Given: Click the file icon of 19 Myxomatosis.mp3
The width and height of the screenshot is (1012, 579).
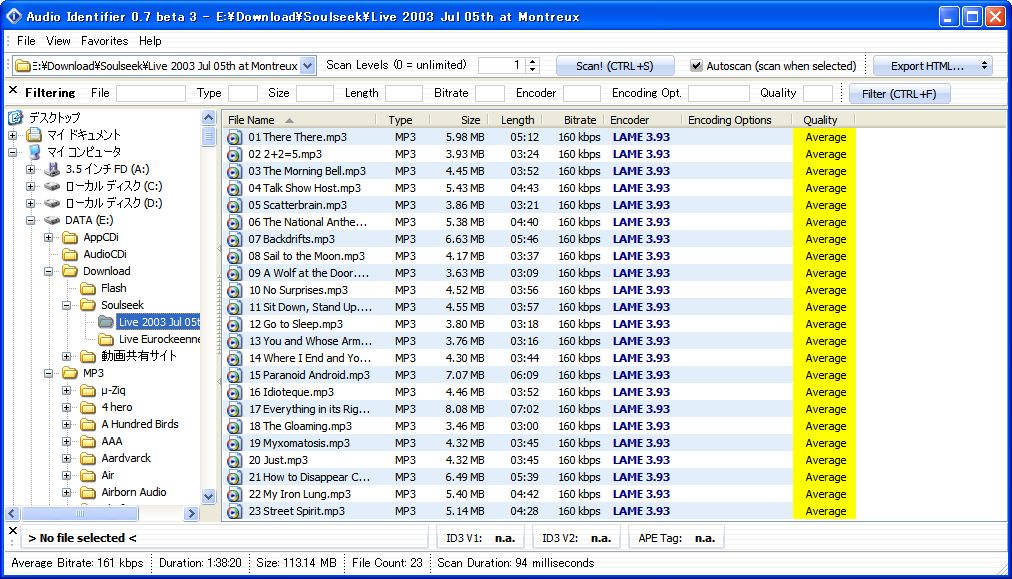Looking at the screenshot, I should (234, 443).
